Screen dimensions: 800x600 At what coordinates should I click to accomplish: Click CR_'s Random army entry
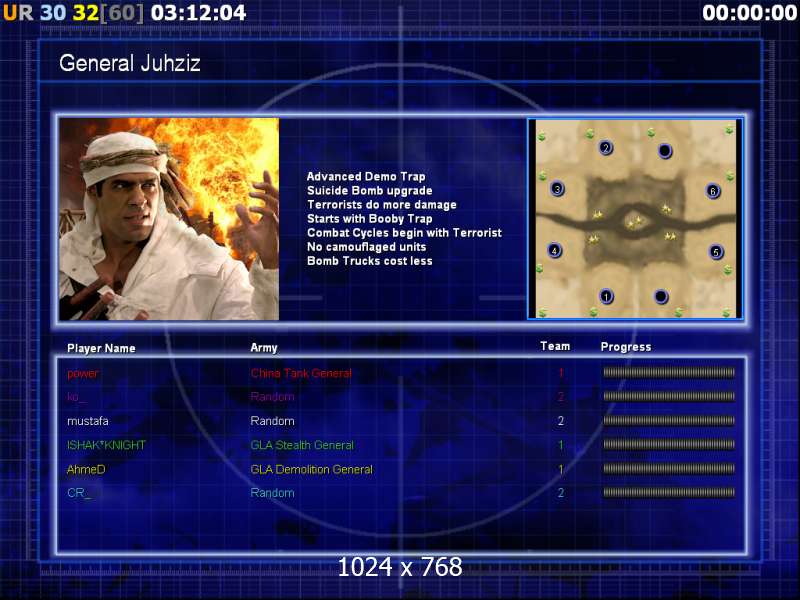[272, 493]
